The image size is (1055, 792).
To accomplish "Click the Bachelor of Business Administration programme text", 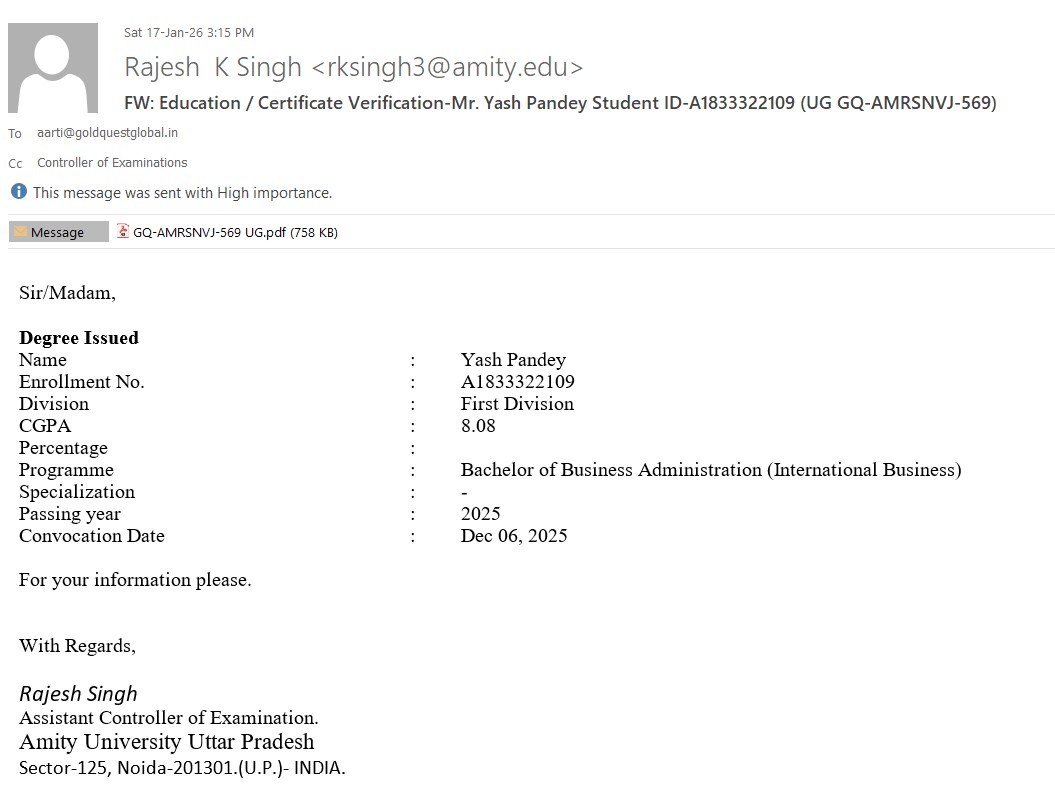I will 710,470.
